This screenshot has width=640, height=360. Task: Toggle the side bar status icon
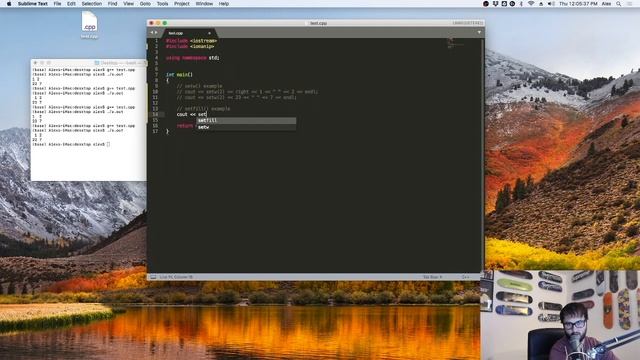tap(153, 277)
